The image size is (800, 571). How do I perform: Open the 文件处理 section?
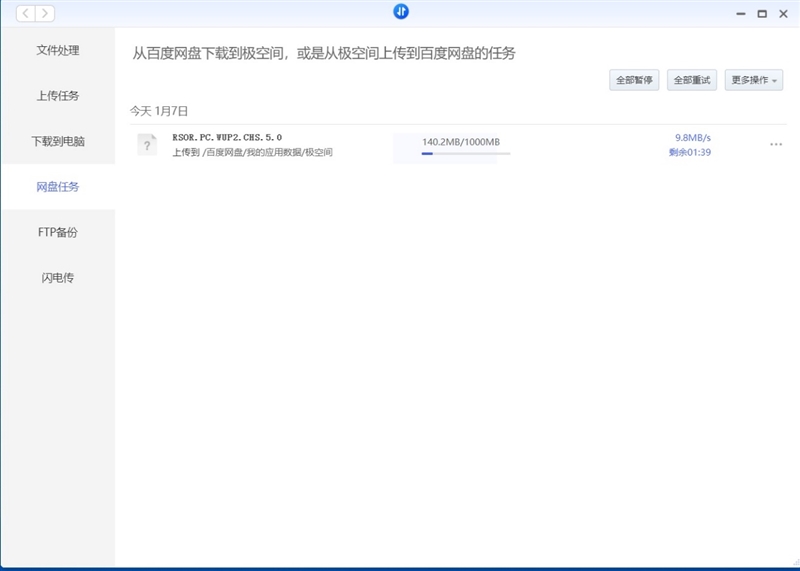coord(58,50)
